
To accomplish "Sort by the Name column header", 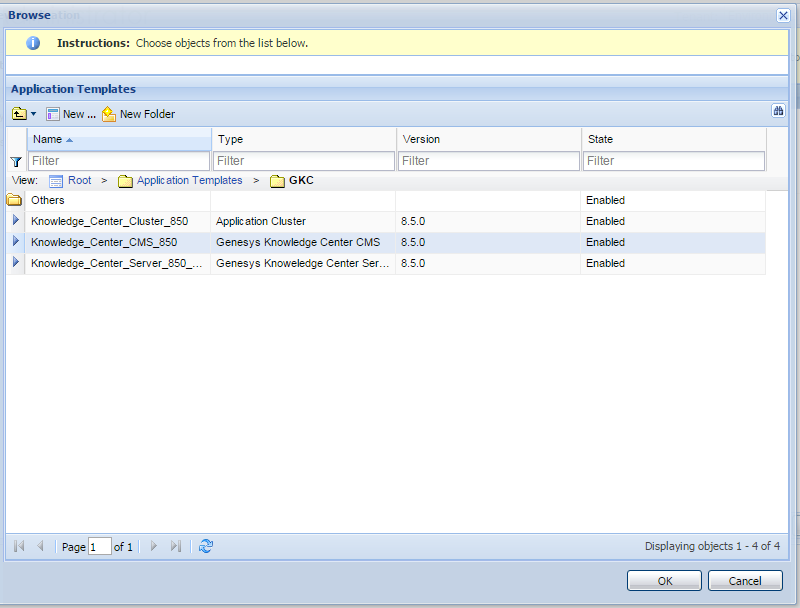I will (x=119, y=139).
